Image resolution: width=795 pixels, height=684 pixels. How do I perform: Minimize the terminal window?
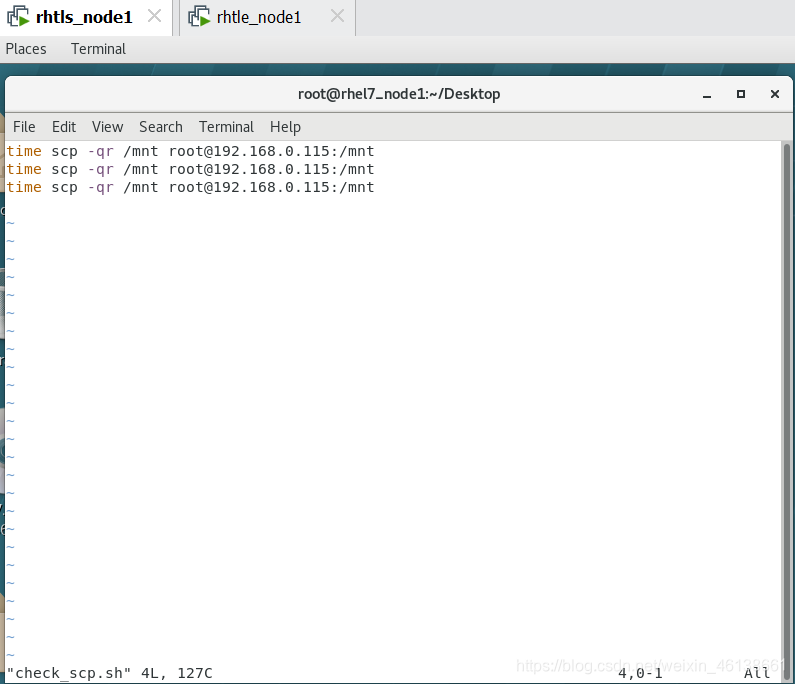point(707,94)
